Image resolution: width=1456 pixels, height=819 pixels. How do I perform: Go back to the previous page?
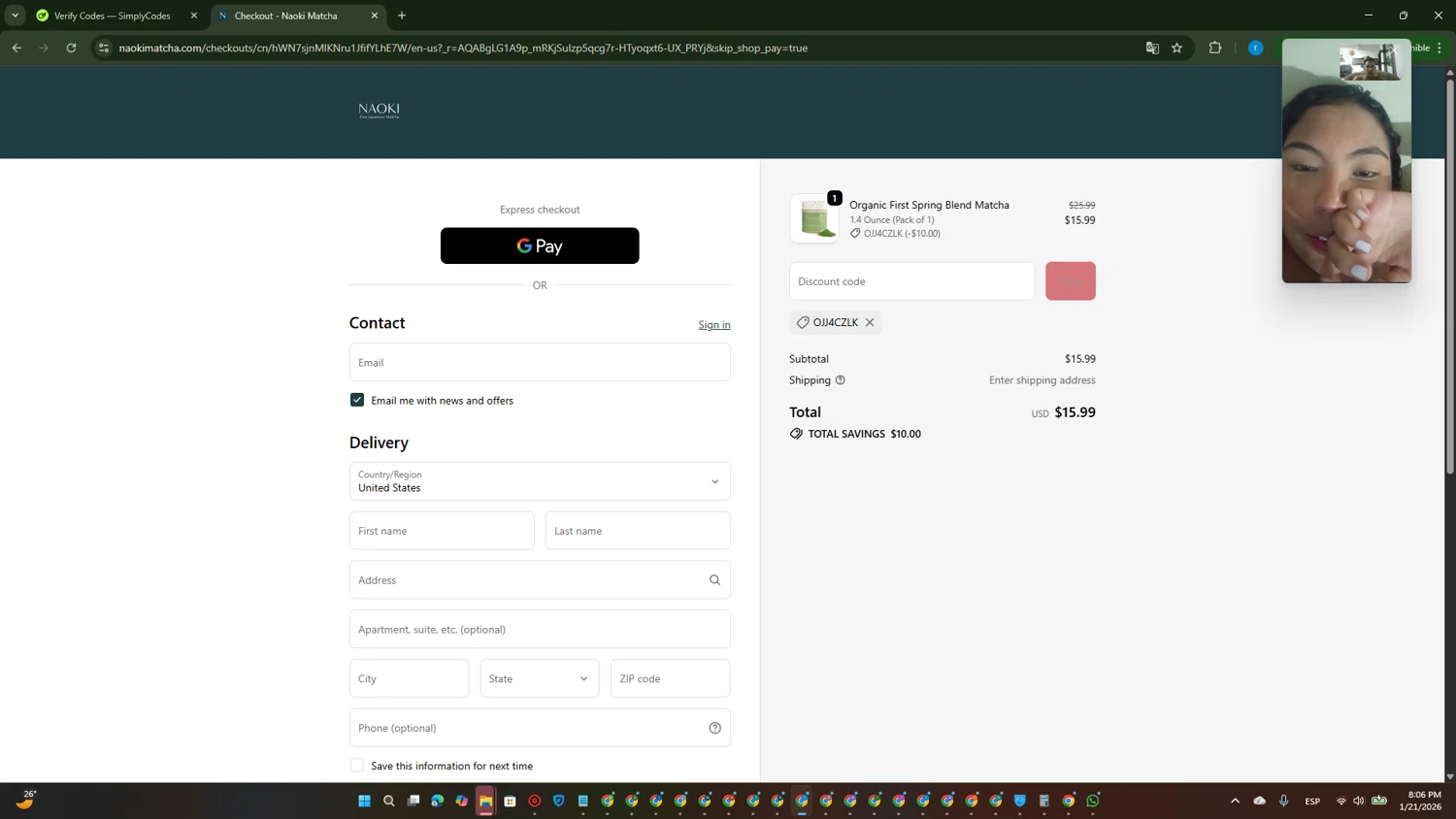(17, 48)
